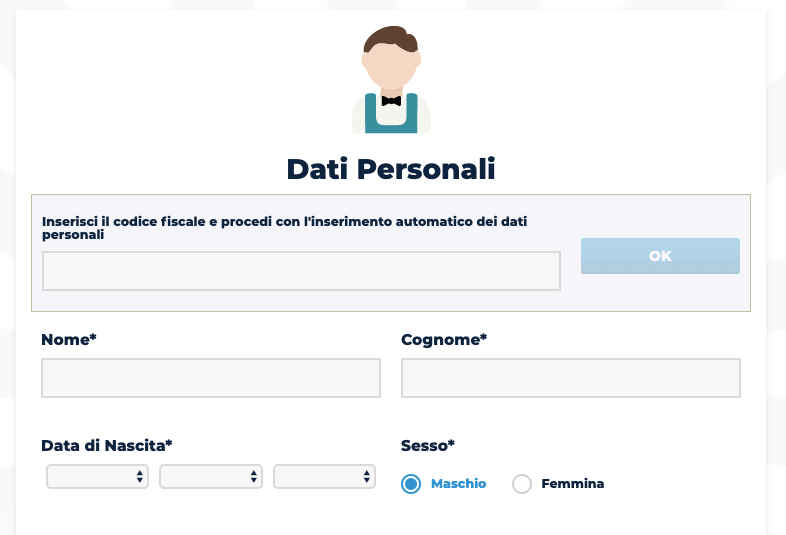Click the Nome* field label

coord(69,339)
